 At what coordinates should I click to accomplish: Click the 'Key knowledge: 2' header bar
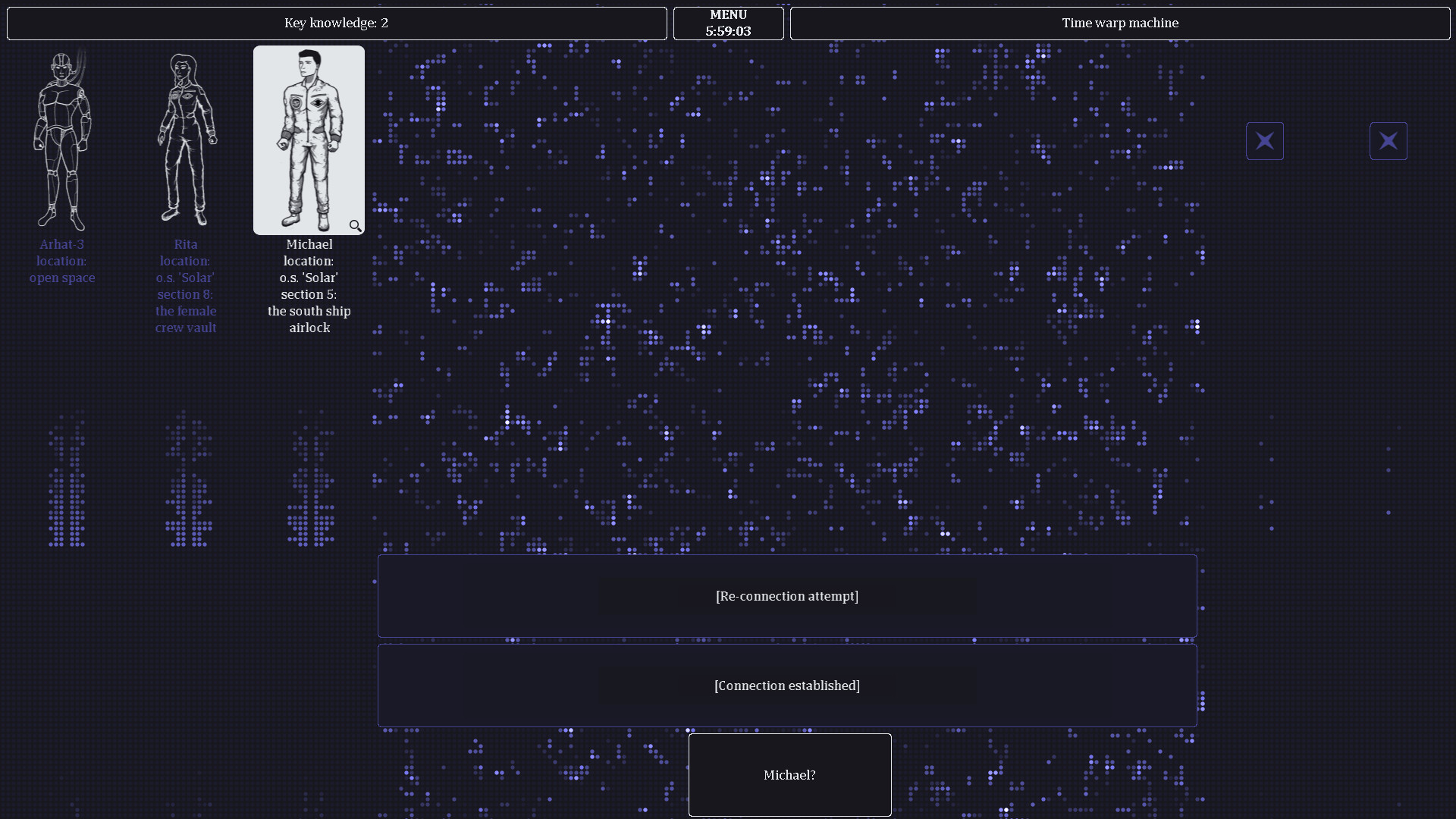tap(337, 23)
